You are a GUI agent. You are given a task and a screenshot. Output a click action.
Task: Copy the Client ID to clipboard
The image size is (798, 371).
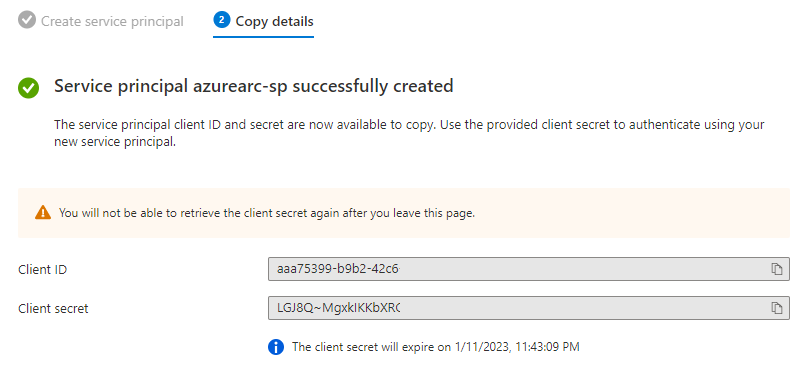[776, 269]
